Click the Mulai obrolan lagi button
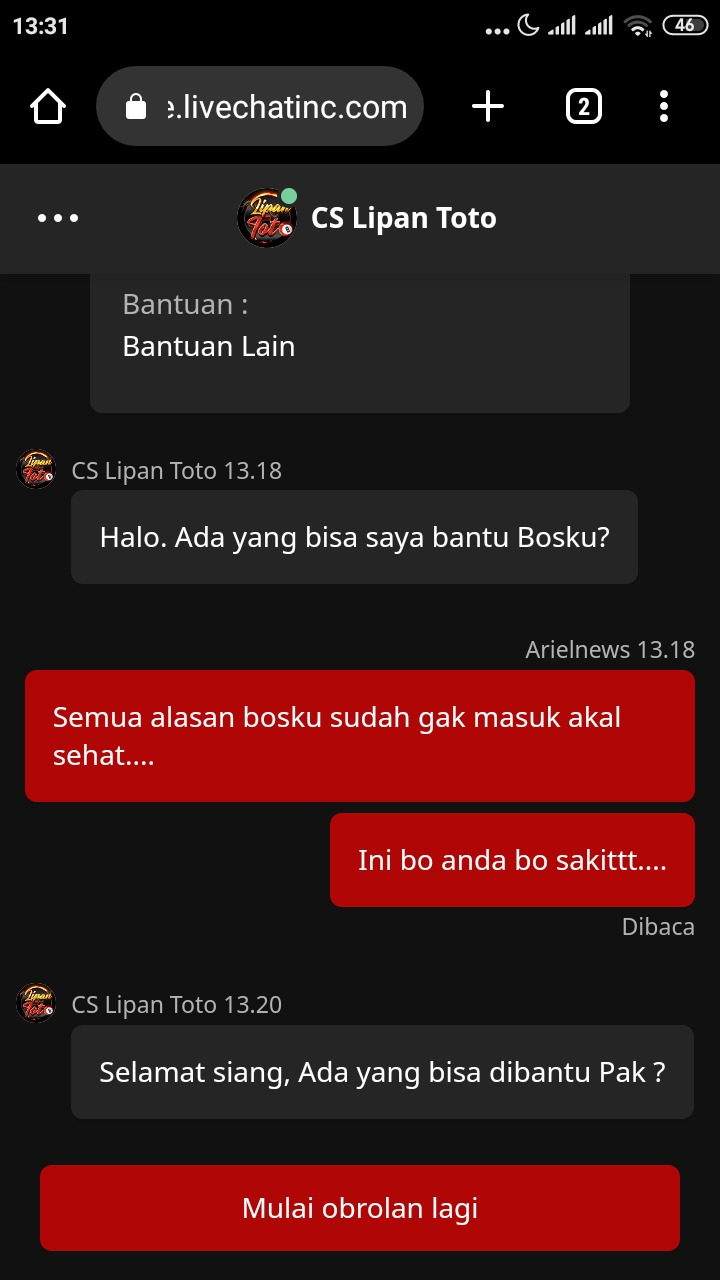 (x=360, y=1208)
